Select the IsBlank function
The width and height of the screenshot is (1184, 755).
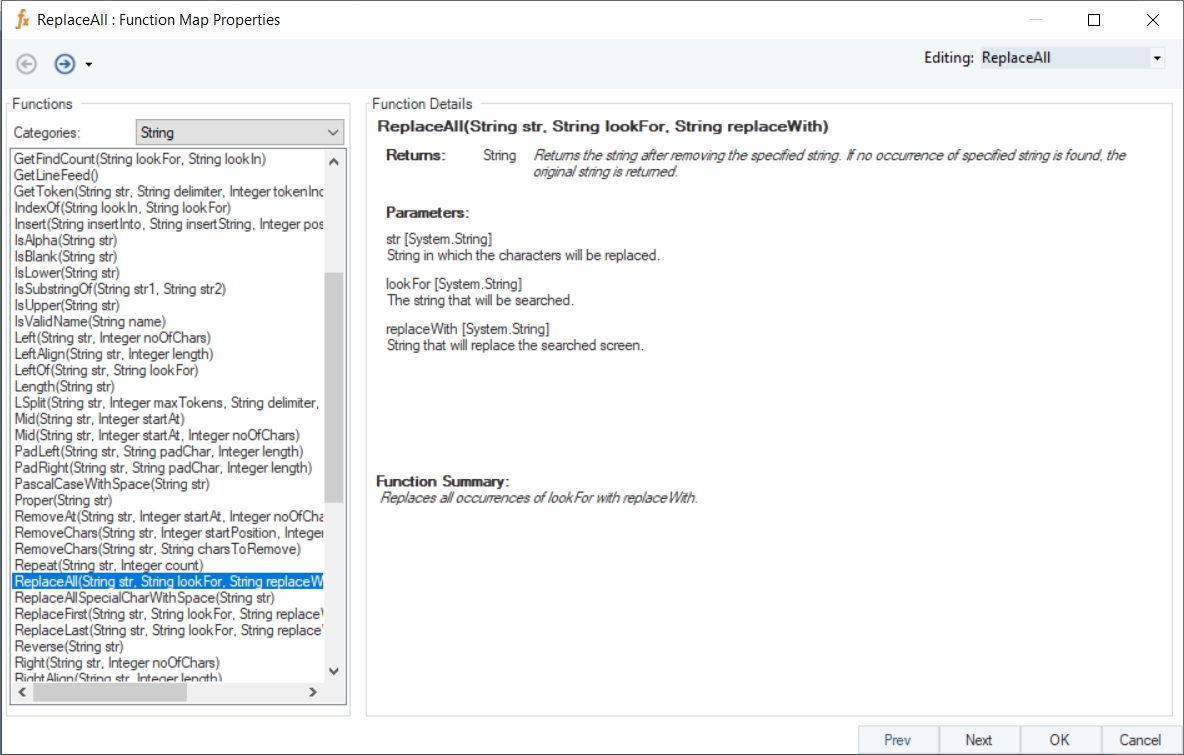point(66,256)
